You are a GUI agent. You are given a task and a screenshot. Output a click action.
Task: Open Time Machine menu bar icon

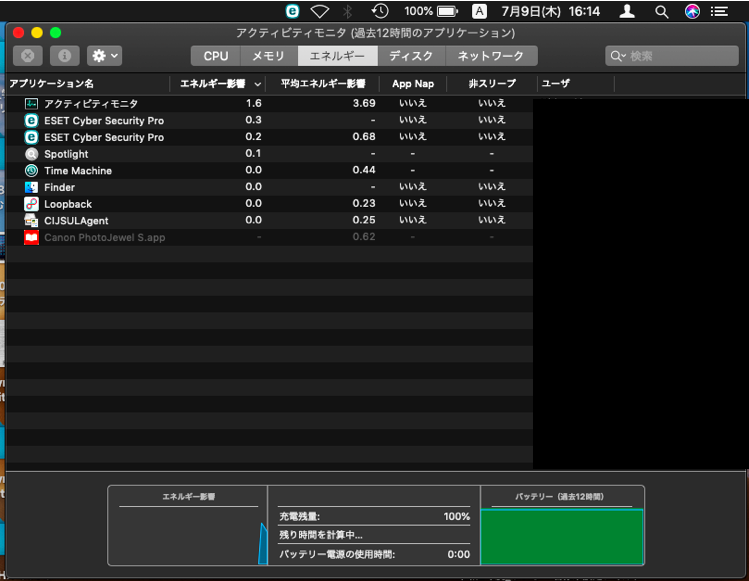pos(380,11)
